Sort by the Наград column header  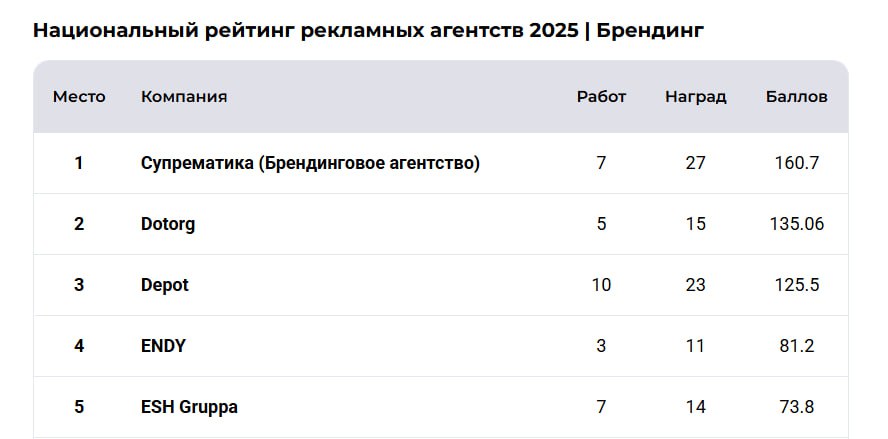(x=695, y=97)
